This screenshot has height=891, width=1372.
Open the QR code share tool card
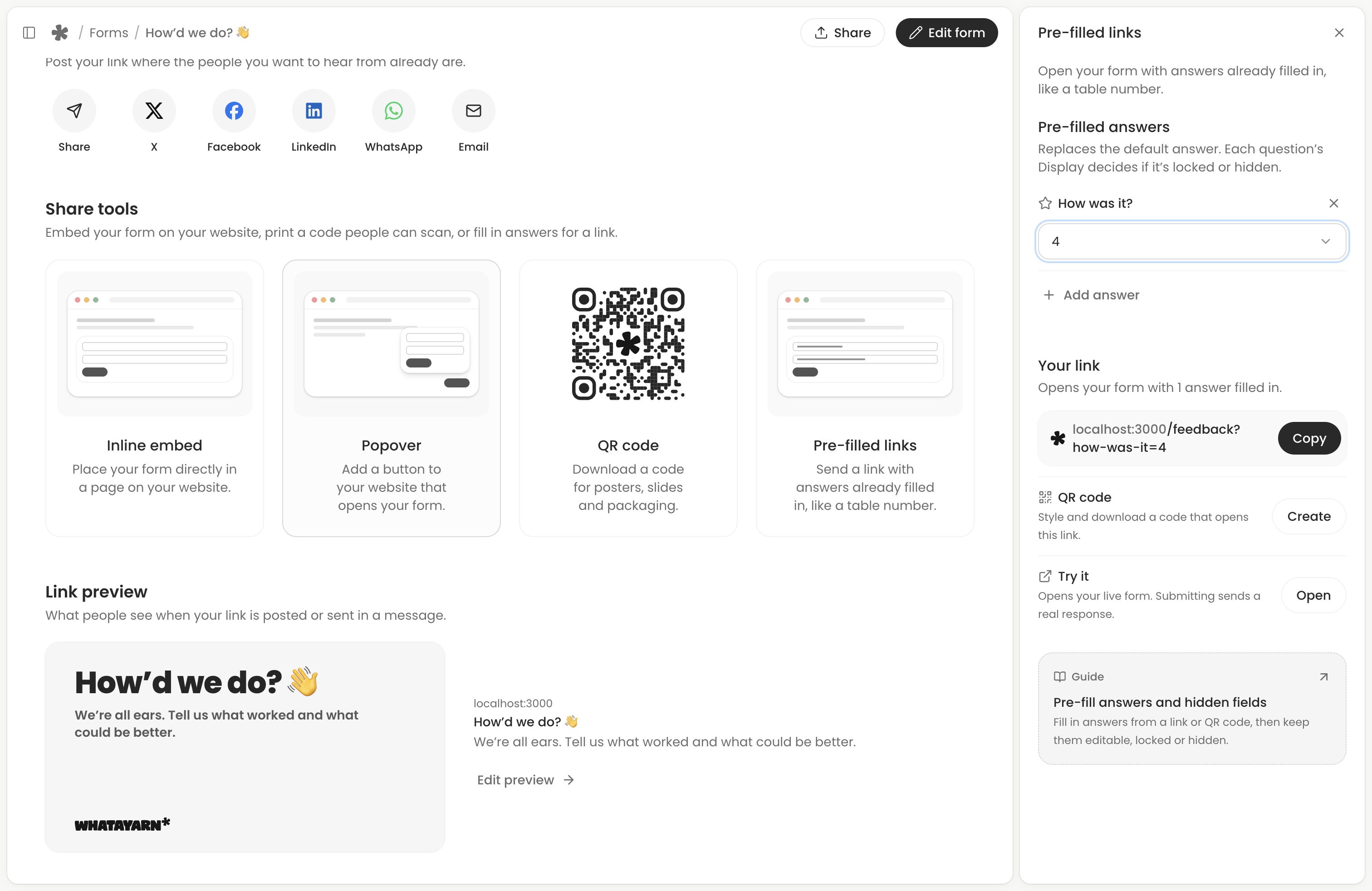628,398
